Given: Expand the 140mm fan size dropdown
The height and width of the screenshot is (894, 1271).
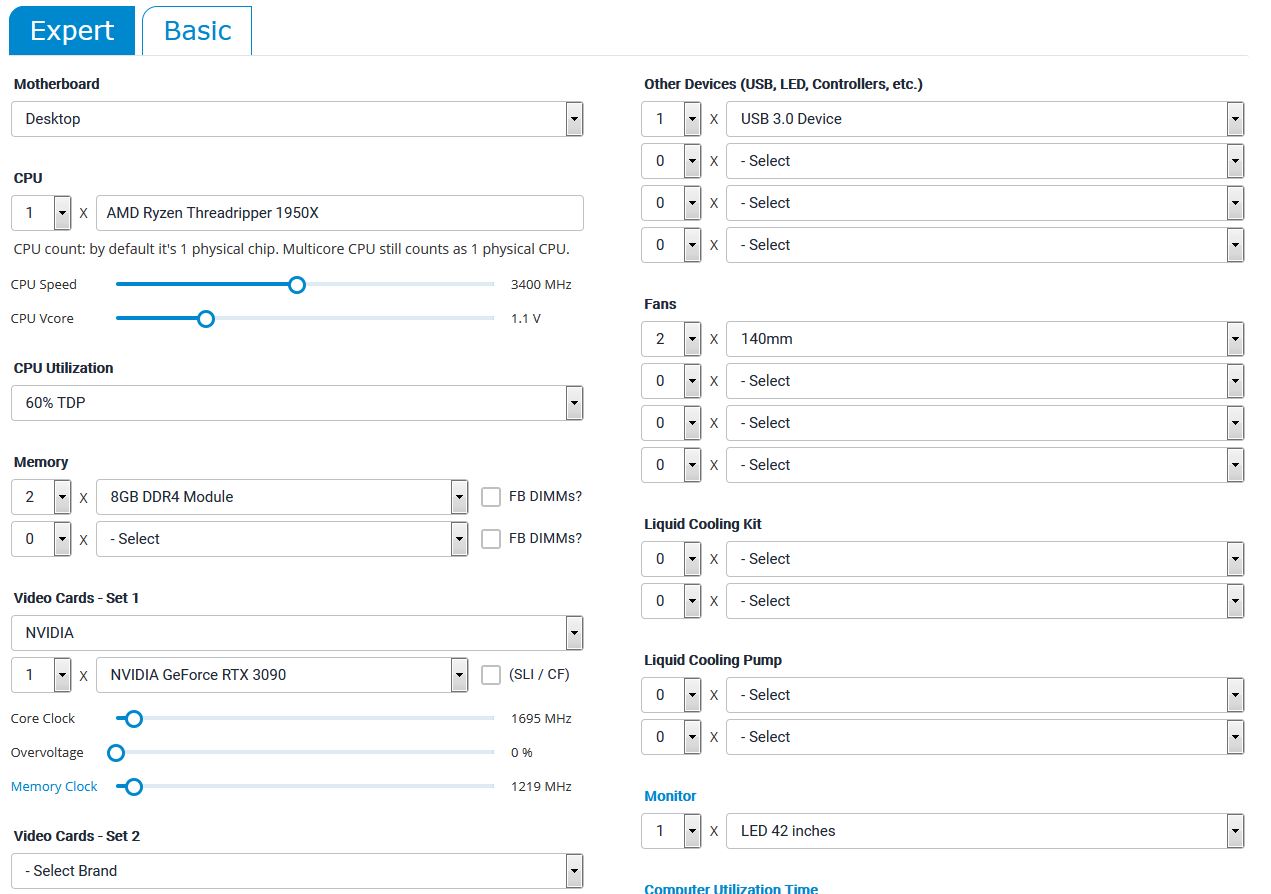Looking at the screenshot, I should [x=985, y=339].
